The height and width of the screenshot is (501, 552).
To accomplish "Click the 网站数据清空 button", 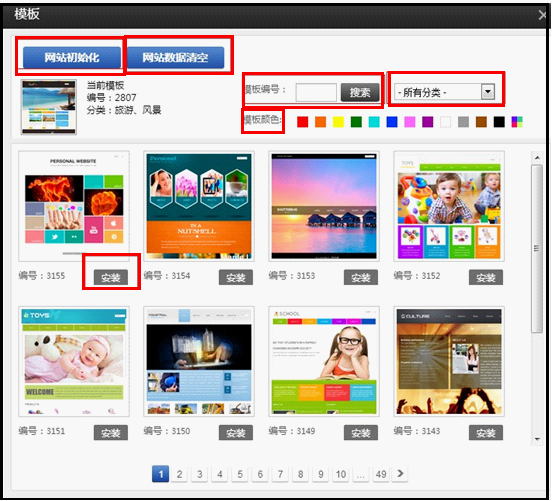I will pyautogui.click(x=175, y=57).
